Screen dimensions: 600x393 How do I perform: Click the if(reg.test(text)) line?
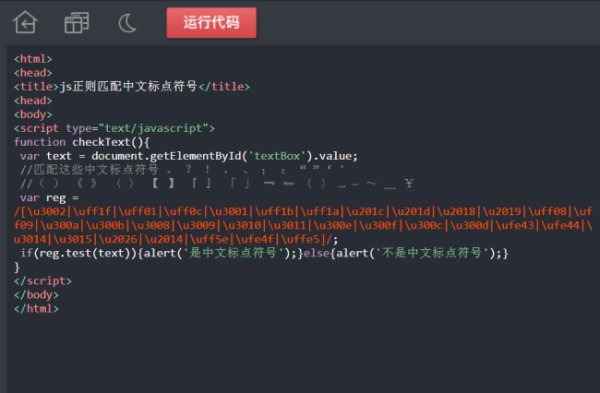[264, 253]
